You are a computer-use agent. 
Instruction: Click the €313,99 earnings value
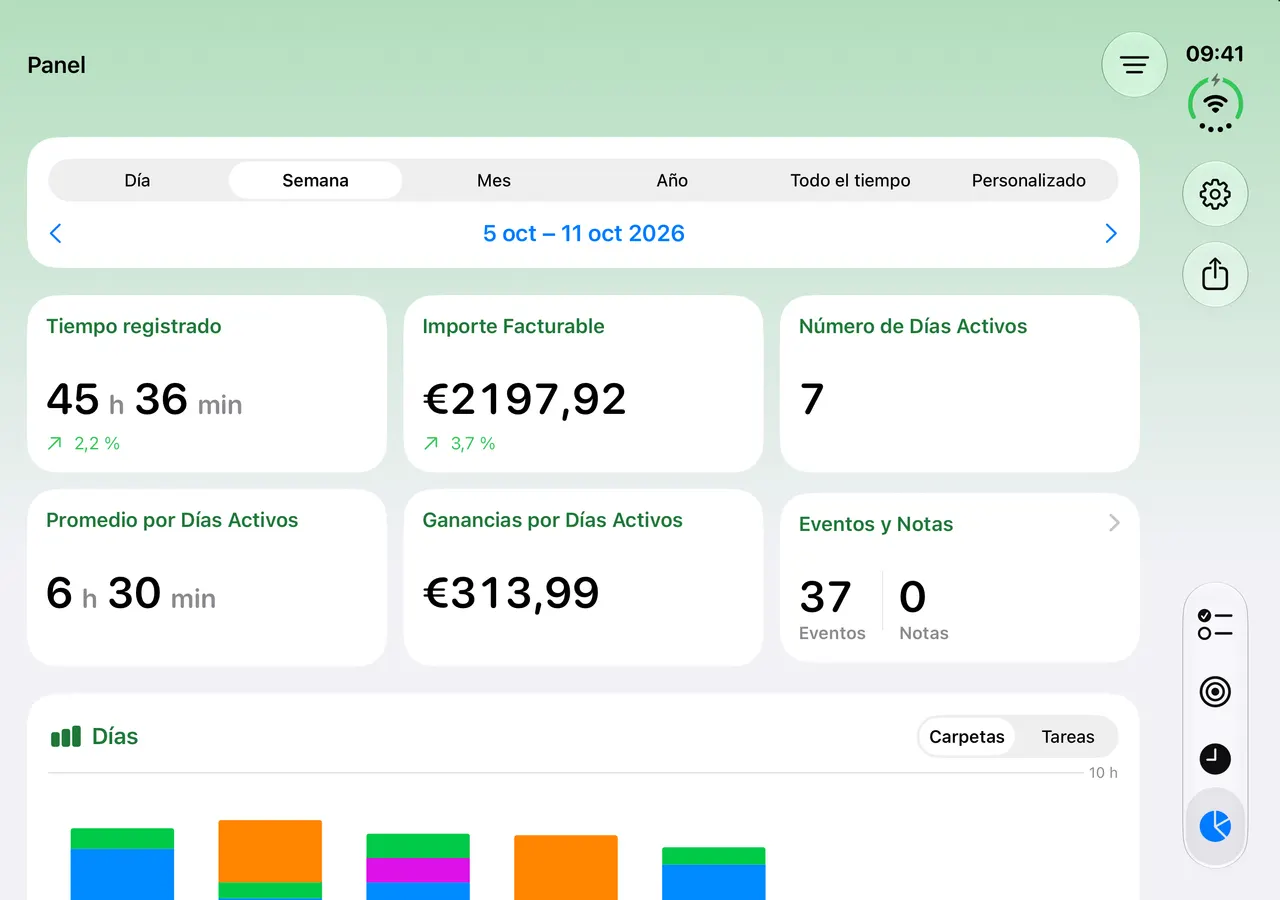(x=511, y=593)
